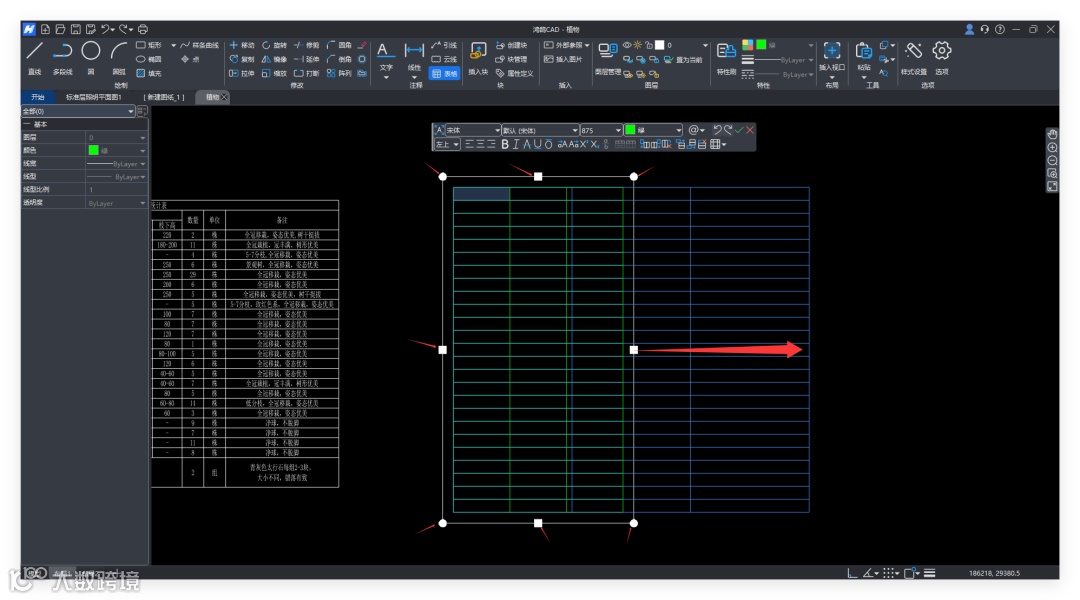
Task: Open the 全部(0) selection dropdown
Action: point(78,111)
